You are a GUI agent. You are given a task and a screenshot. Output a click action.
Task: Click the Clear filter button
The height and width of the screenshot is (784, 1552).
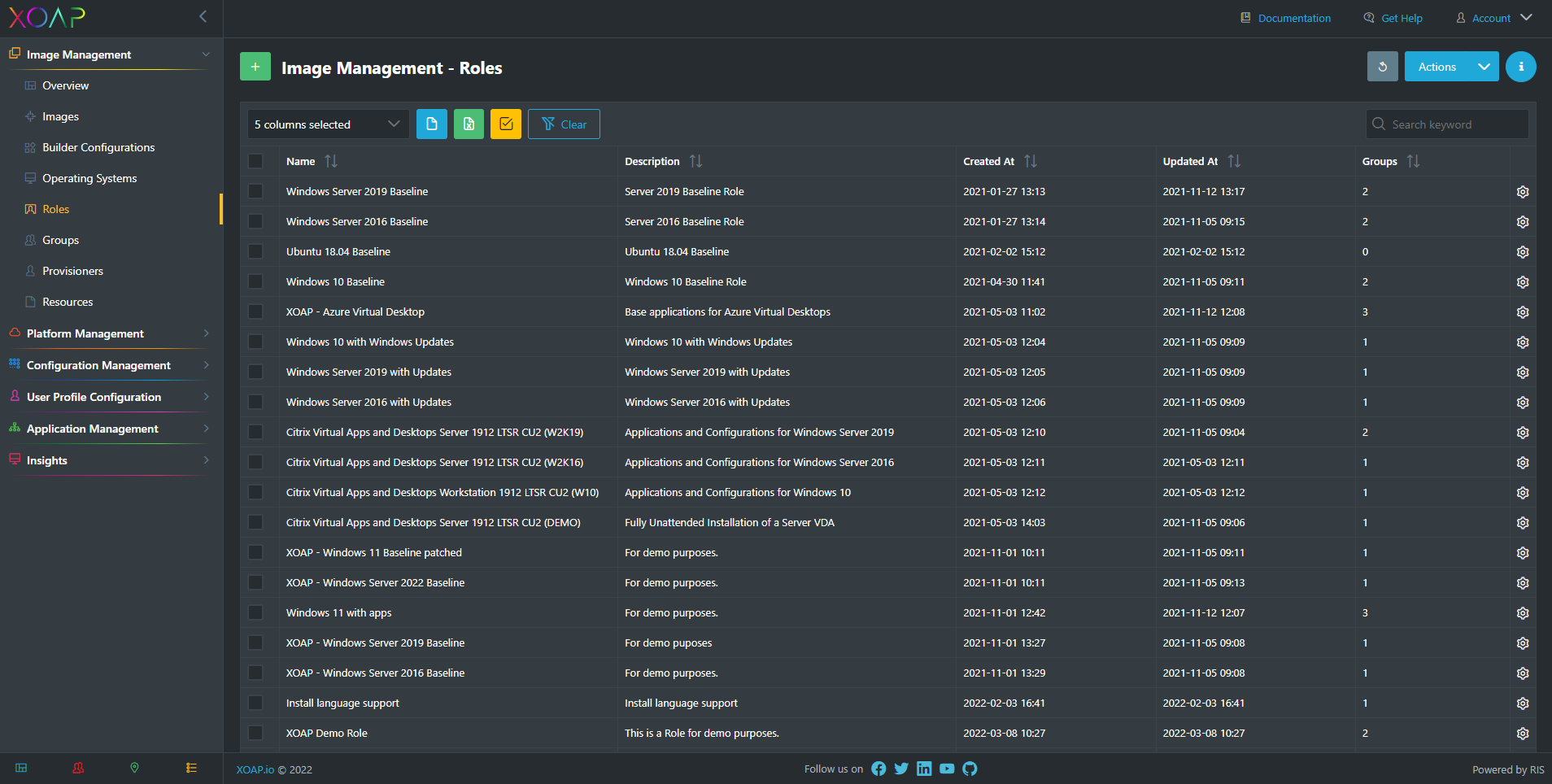(564, 124)
